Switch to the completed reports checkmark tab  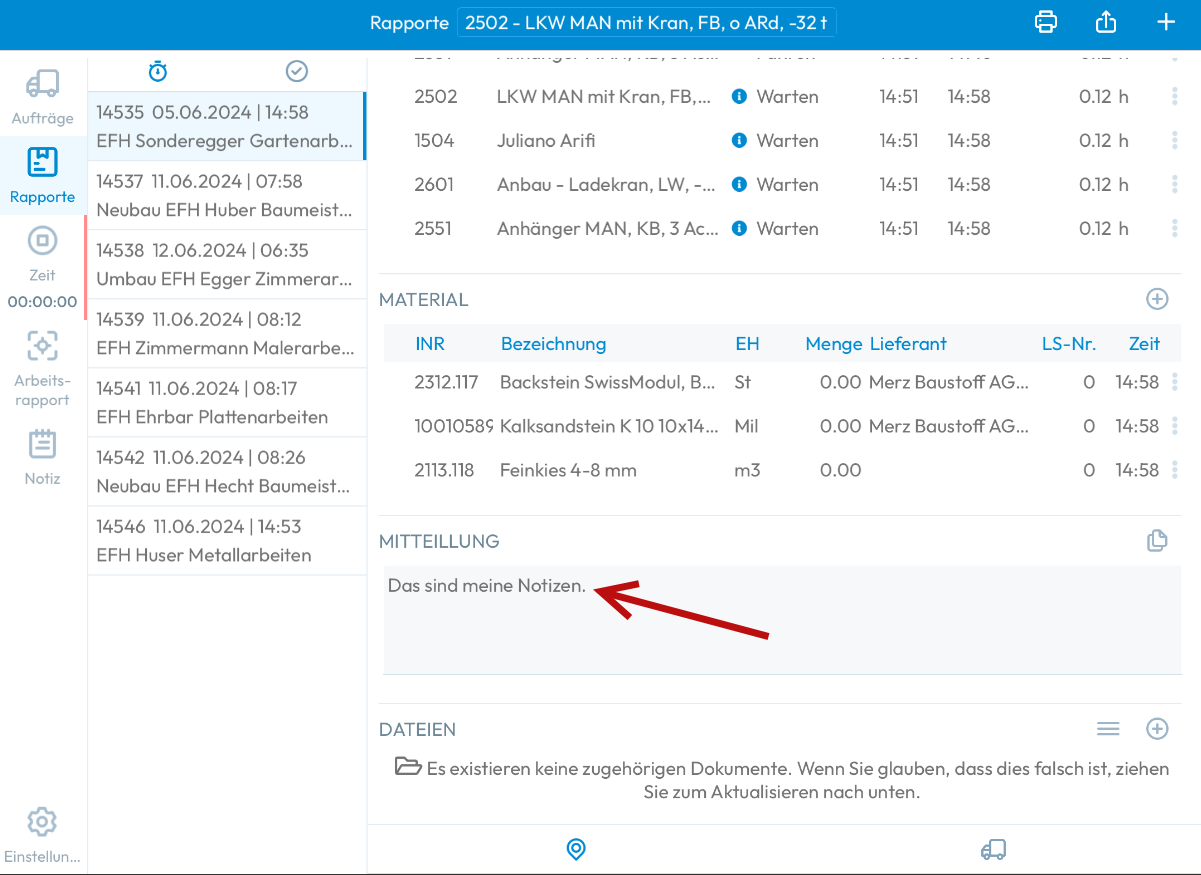[297, 71]
